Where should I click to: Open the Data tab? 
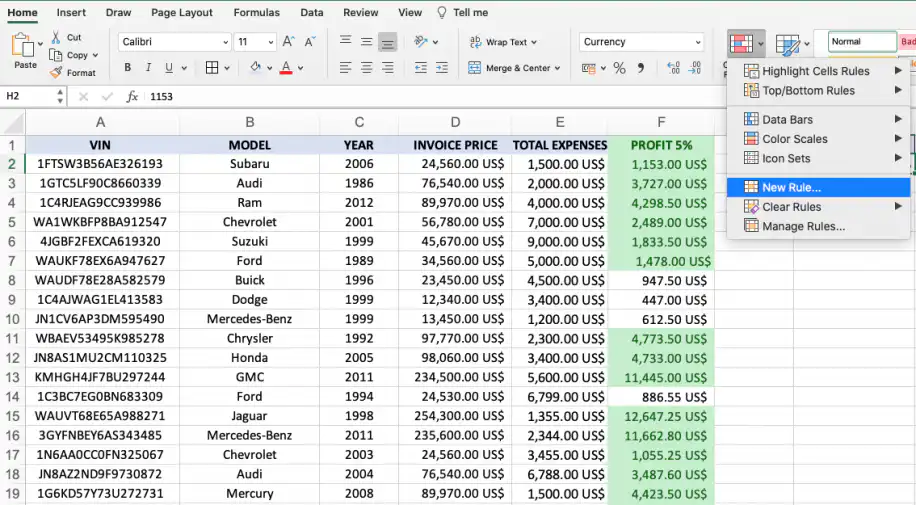(312, 12)
